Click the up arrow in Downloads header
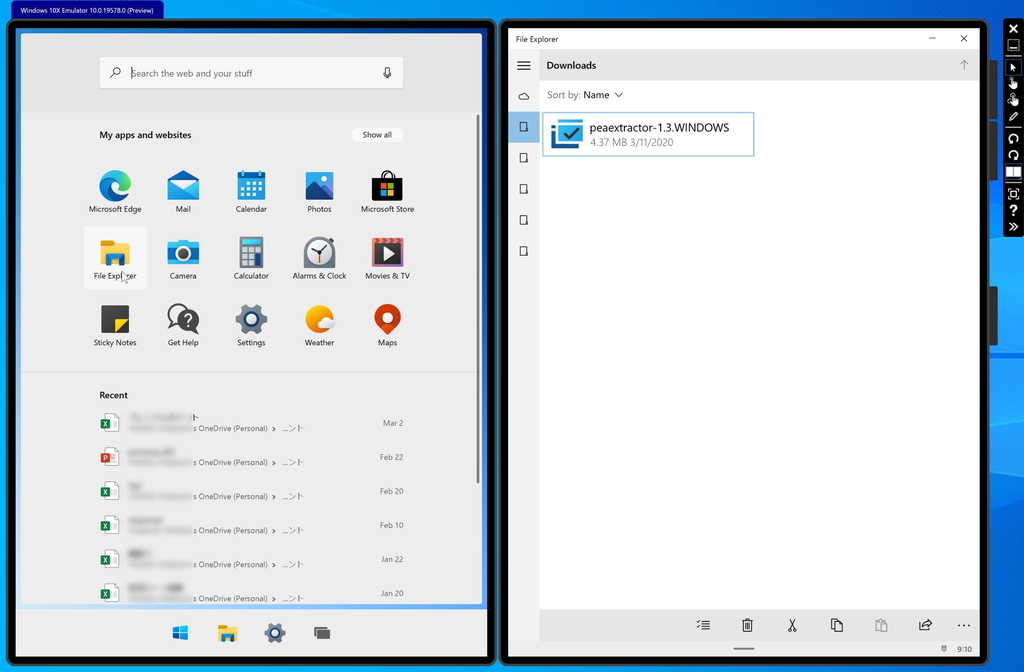 (964, 65)
